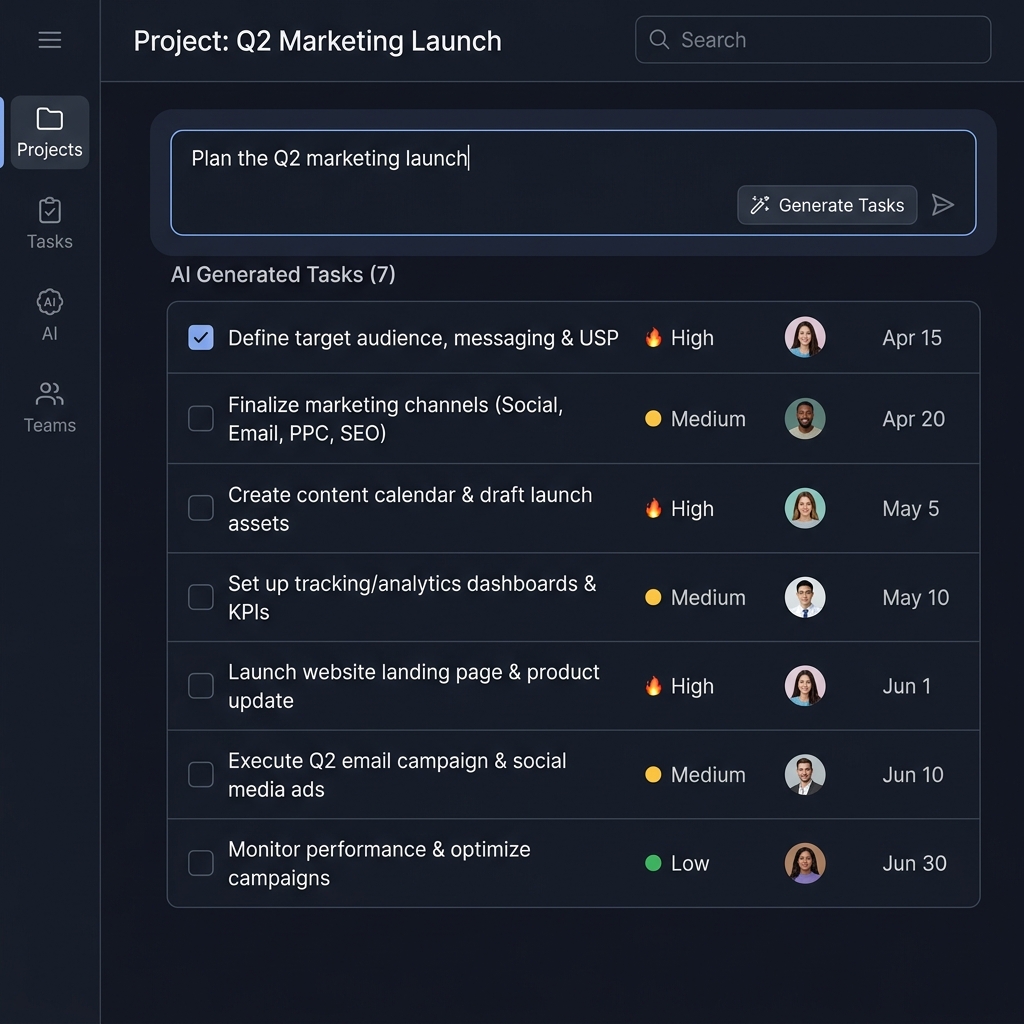Tick the 'Launch website landing page' checkbox
The image size is (1024, 1024).
(200, 686)
